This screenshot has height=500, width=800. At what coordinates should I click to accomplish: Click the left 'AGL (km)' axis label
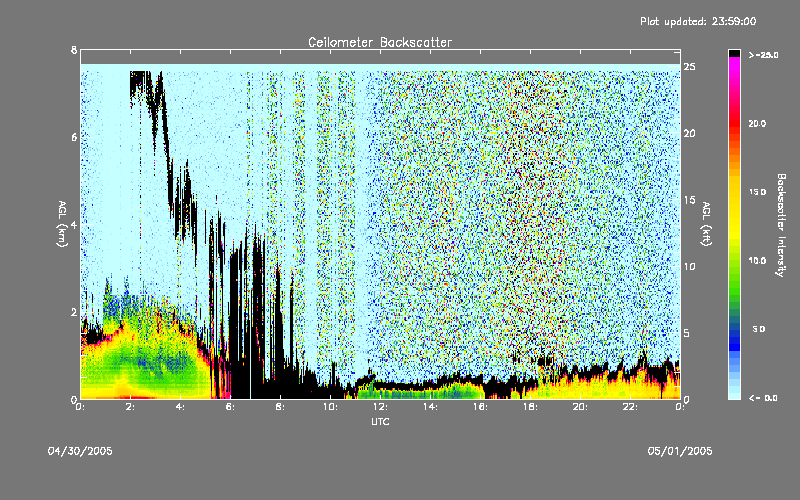62,223
